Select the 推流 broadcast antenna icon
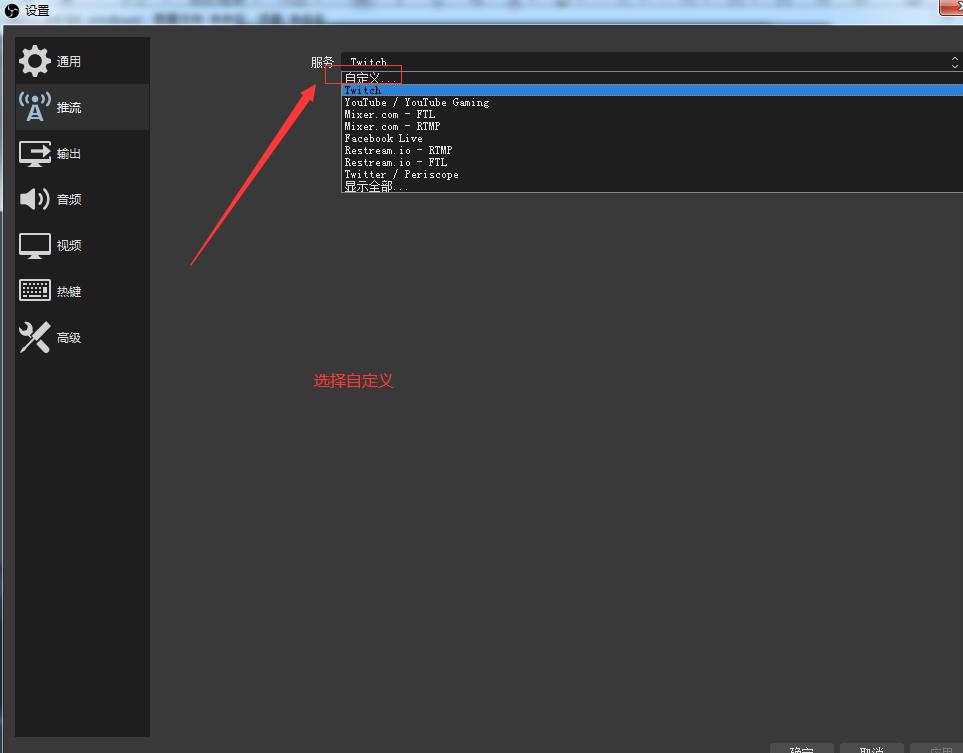The width and height of the screenshot is (963, 753). pos(35,107)
